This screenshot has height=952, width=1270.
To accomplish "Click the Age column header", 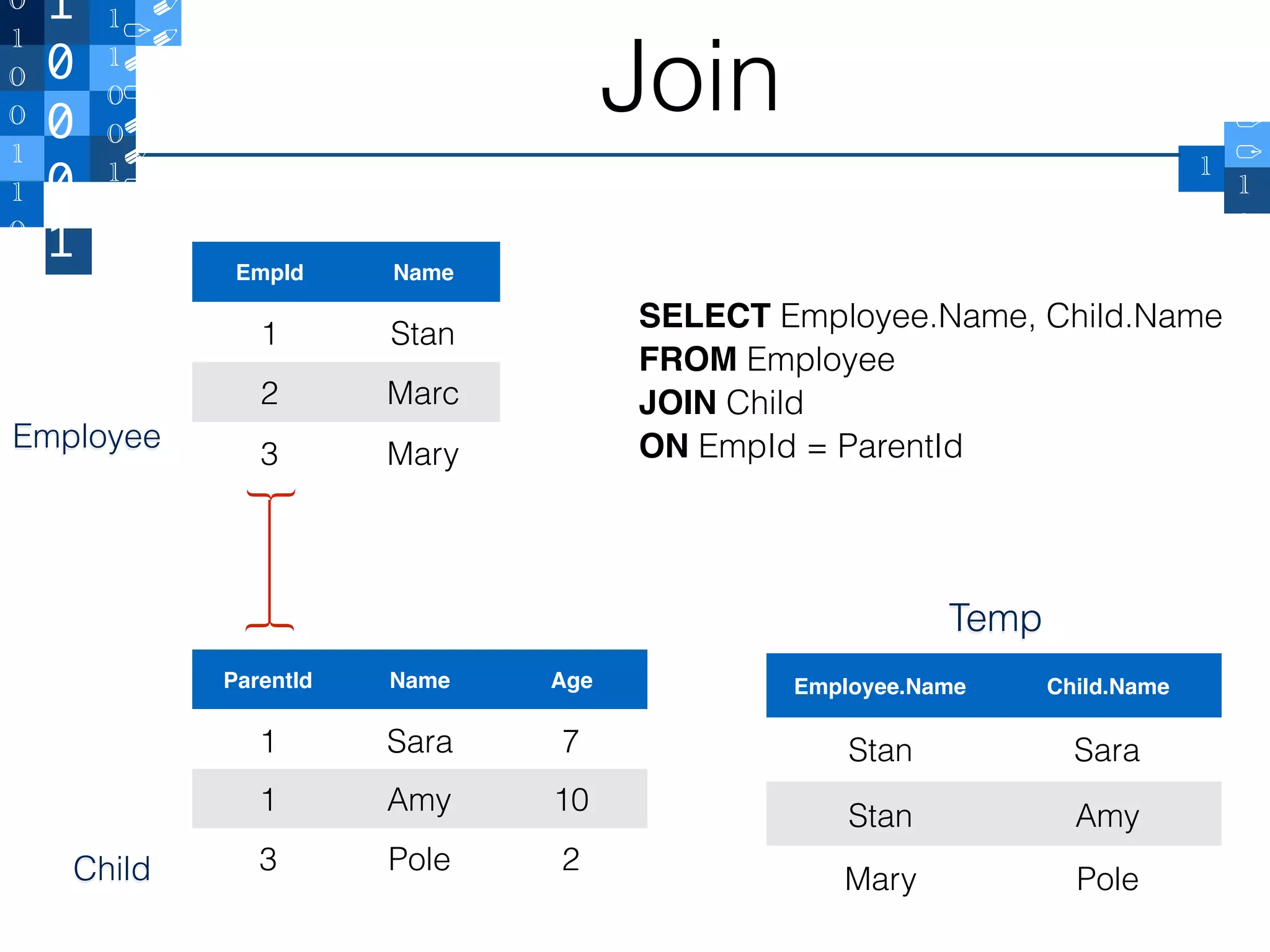I will pyautogui.click(x=572, y=681).
